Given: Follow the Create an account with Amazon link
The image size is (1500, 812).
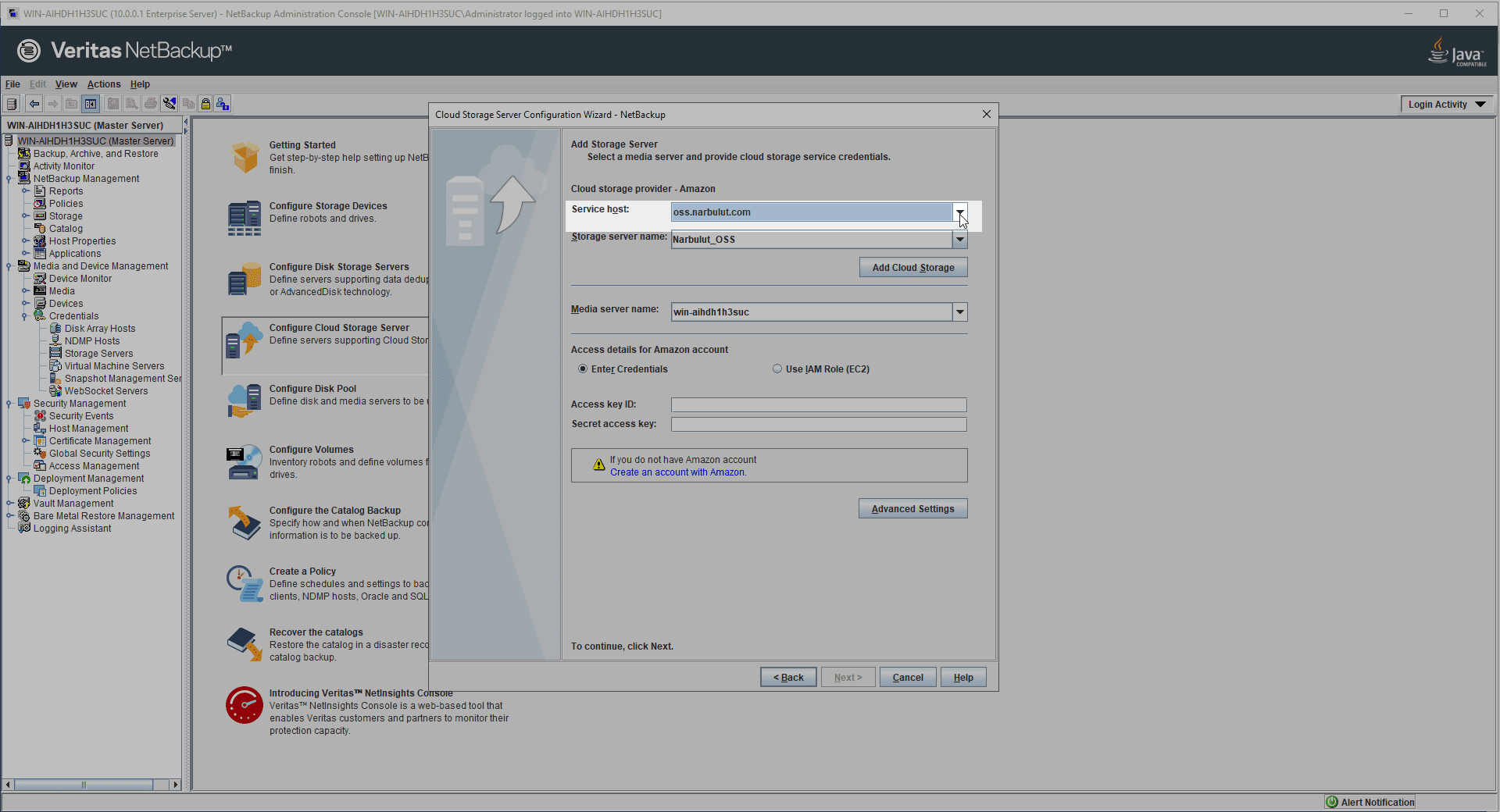Looking at the screenshot, I should click(677, 472).
